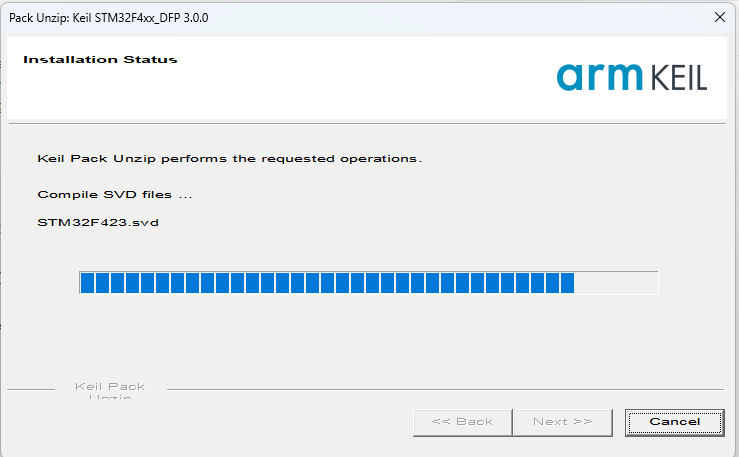Click the disabled Next >> button
The height and width of the screenshot is (457, 739).
tap(563, 422)
